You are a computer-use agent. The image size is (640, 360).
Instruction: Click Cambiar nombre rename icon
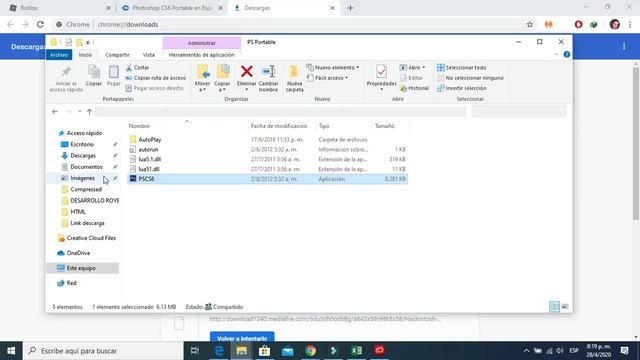[268, 78]
